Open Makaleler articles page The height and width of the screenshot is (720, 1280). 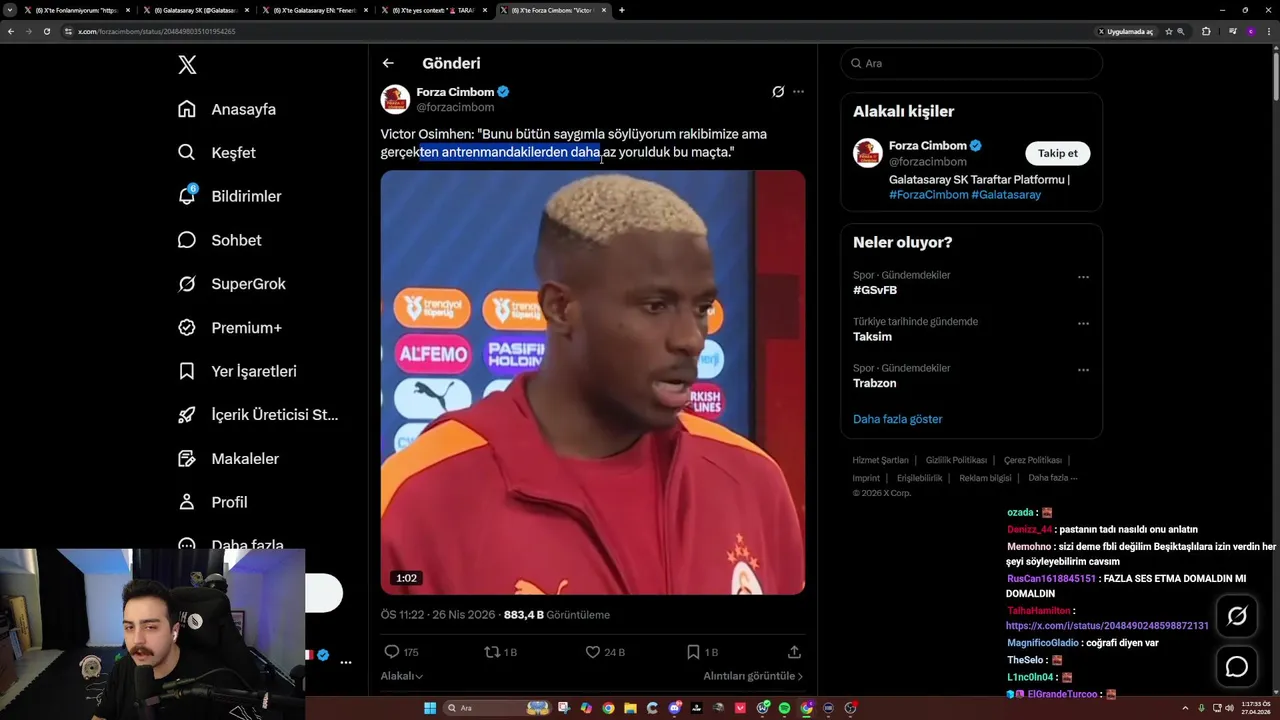click(x=228, y=458)
